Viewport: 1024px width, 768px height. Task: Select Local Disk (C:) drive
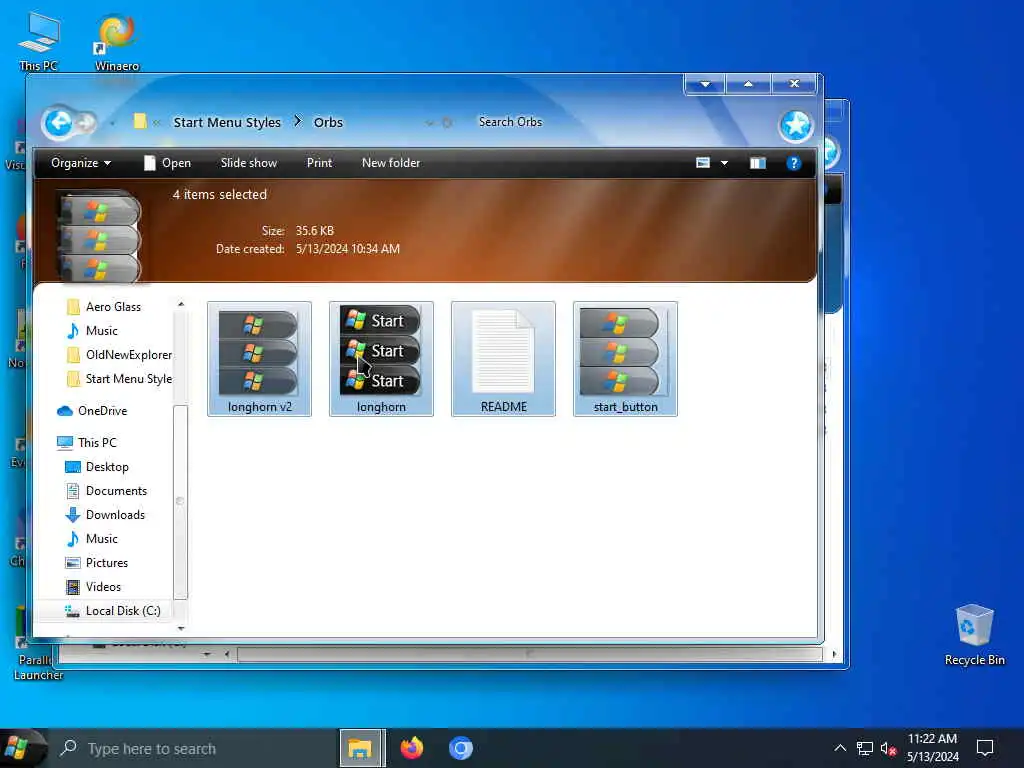(112, 611)
